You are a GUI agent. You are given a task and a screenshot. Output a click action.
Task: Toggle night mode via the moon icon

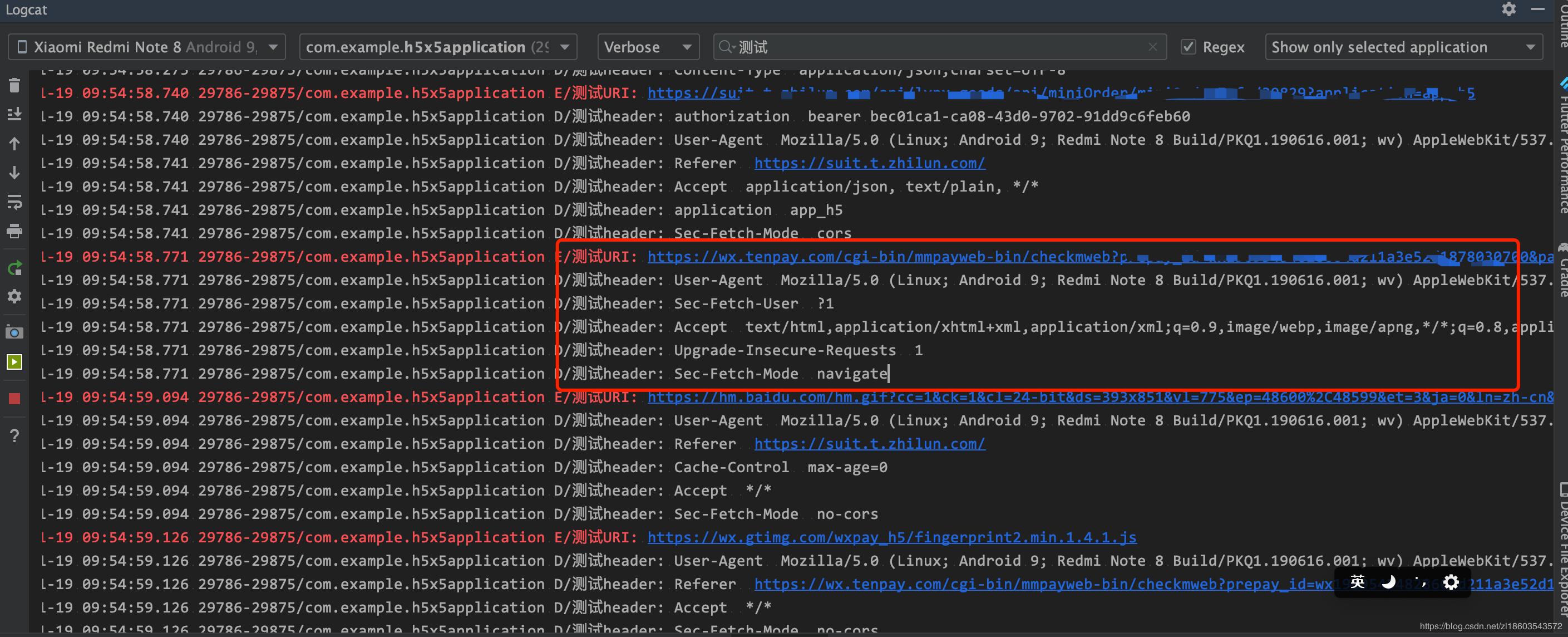(x=1388, y=582)
